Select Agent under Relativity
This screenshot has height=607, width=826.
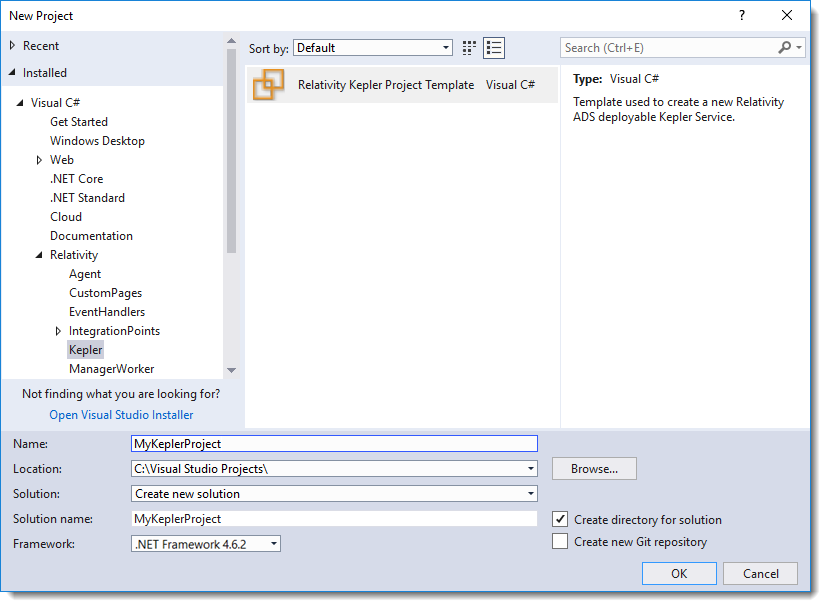click(x=85, y=274)
